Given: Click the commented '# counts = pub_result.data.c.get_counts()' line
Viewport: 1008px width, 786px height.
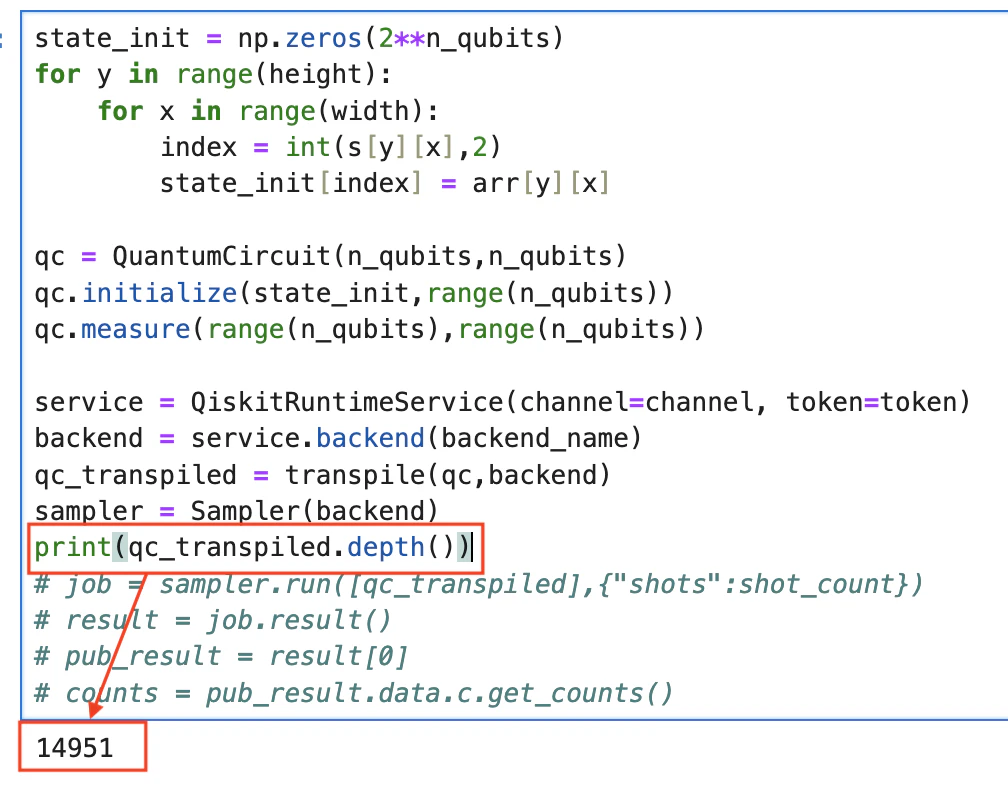Looking at the screenshot, I should (x=354, y=693).
